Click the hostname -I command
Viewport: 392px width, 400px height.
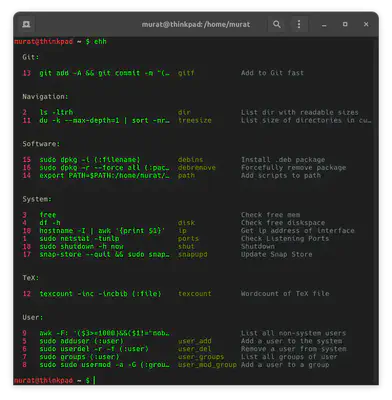click(102, 231)
